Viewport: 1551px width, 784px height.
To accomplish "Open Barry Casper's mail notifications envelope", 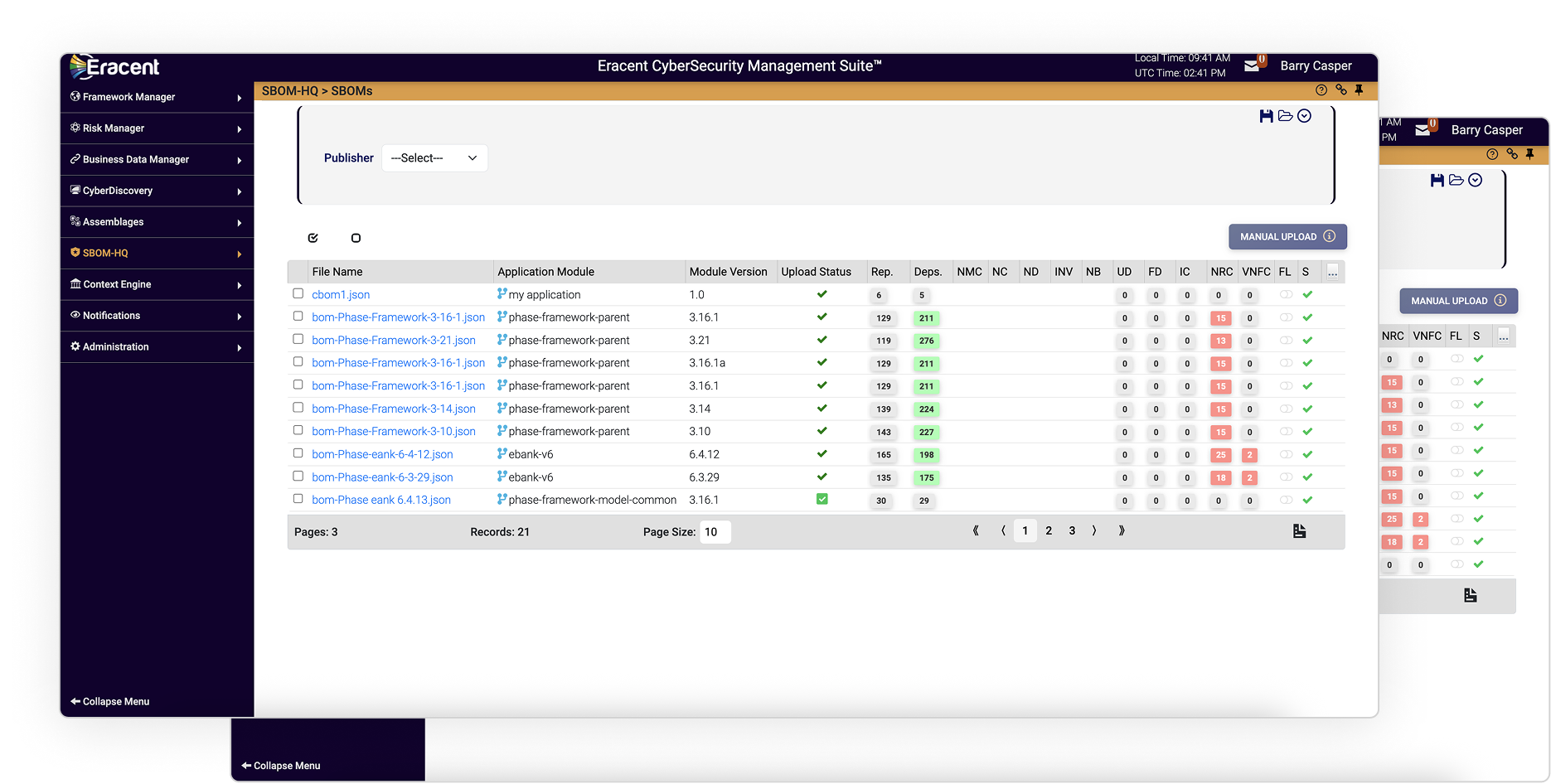I will 1253,65.
